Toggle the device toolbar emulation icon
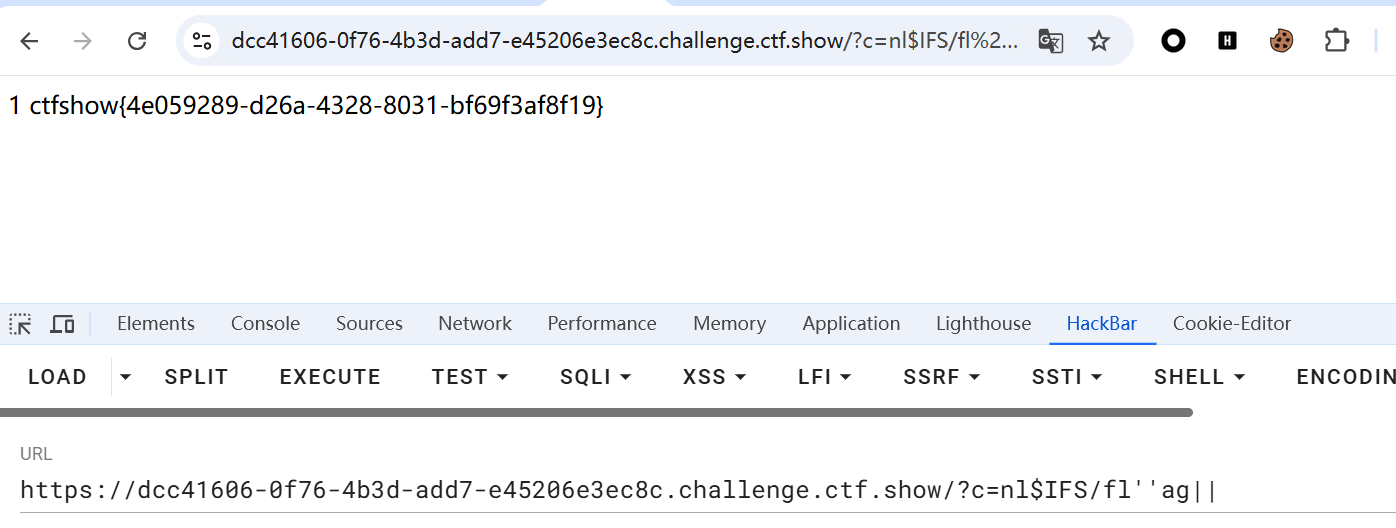 point(62,324)
